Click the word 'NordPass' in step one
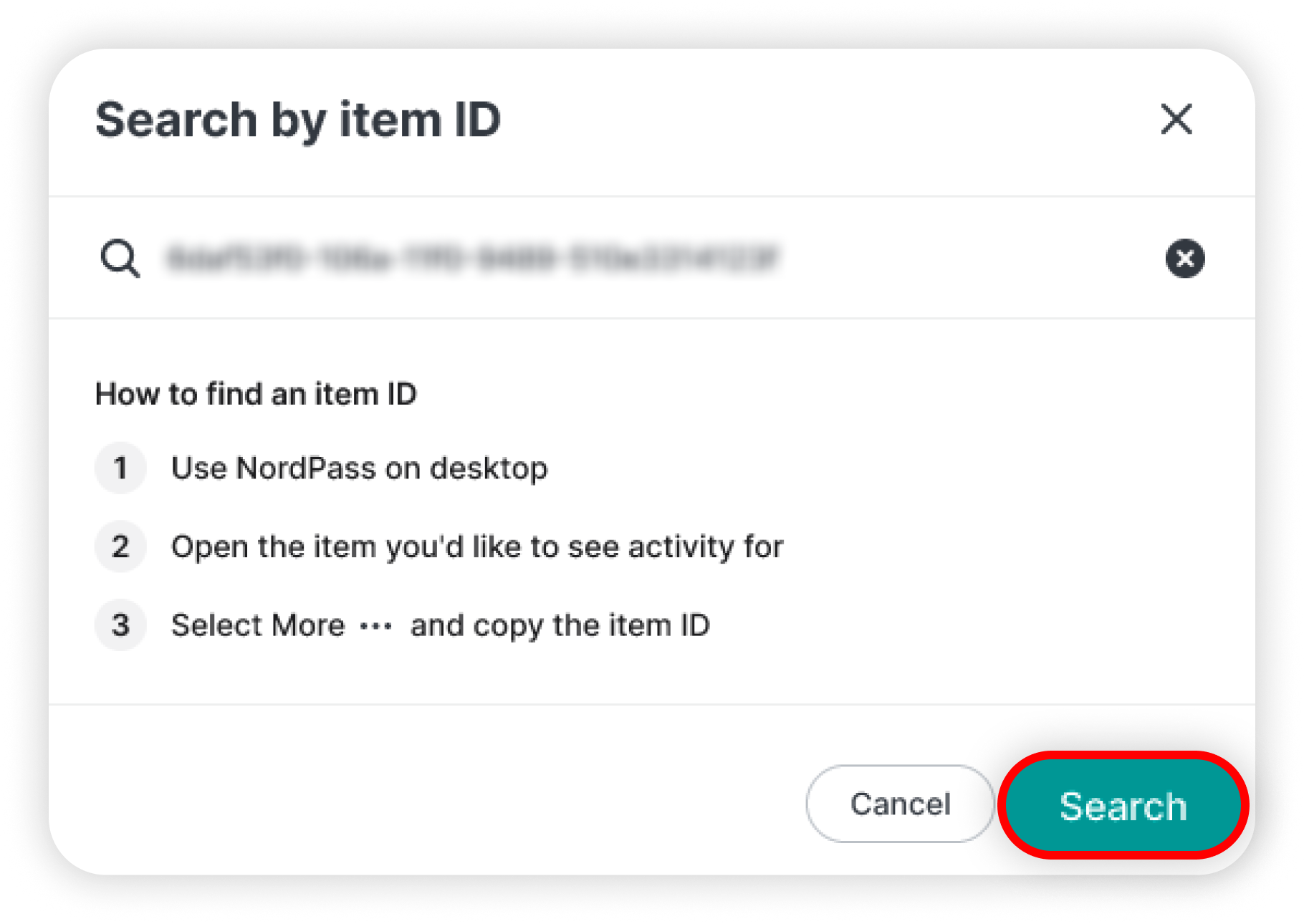Viewport: 1304px width, 924px height. [306, 468]
